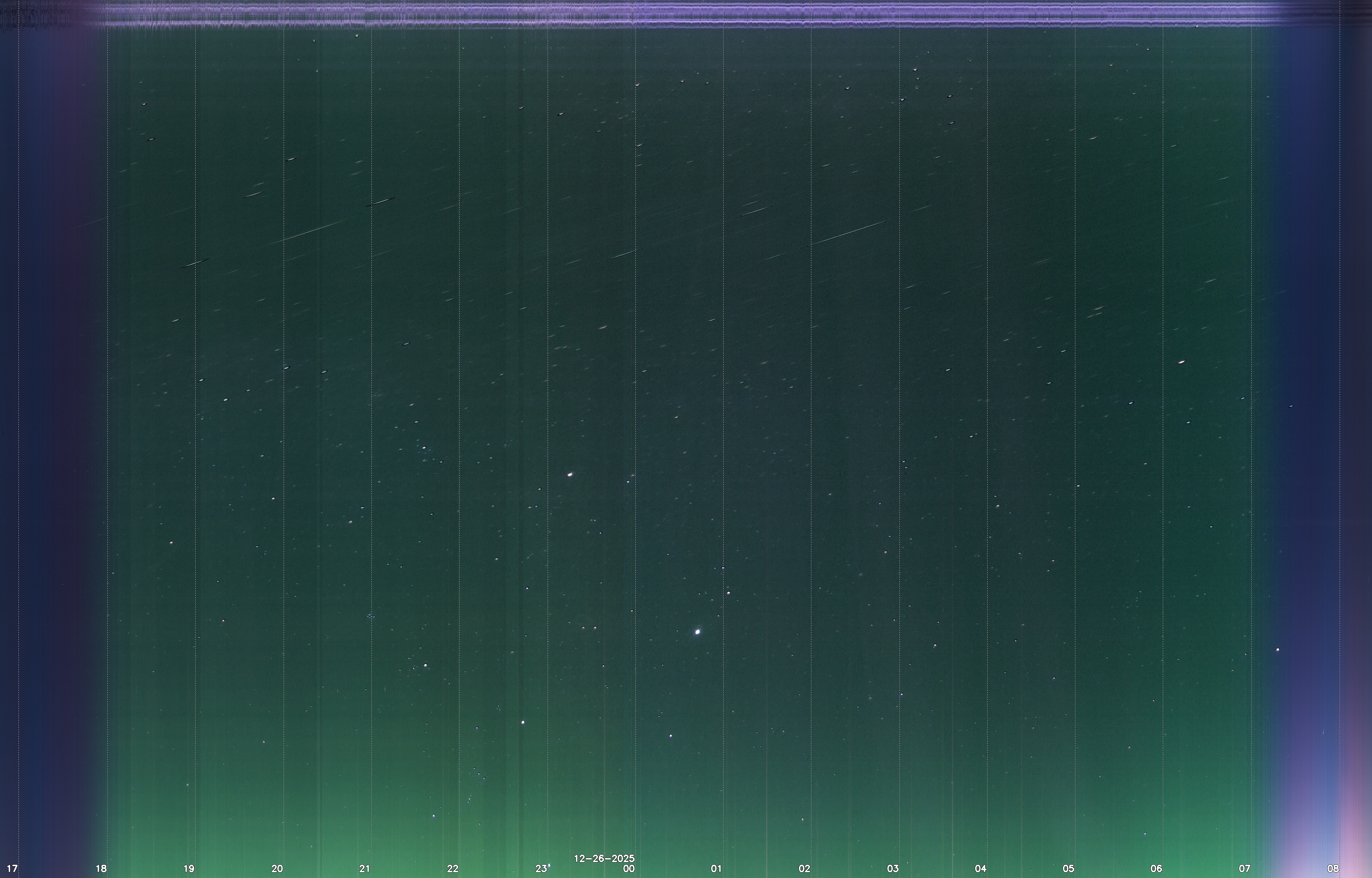This screenshot has width=1372, height=878.
Task: Select the 19 hour timeline label
Action: (x=189, y=869)
